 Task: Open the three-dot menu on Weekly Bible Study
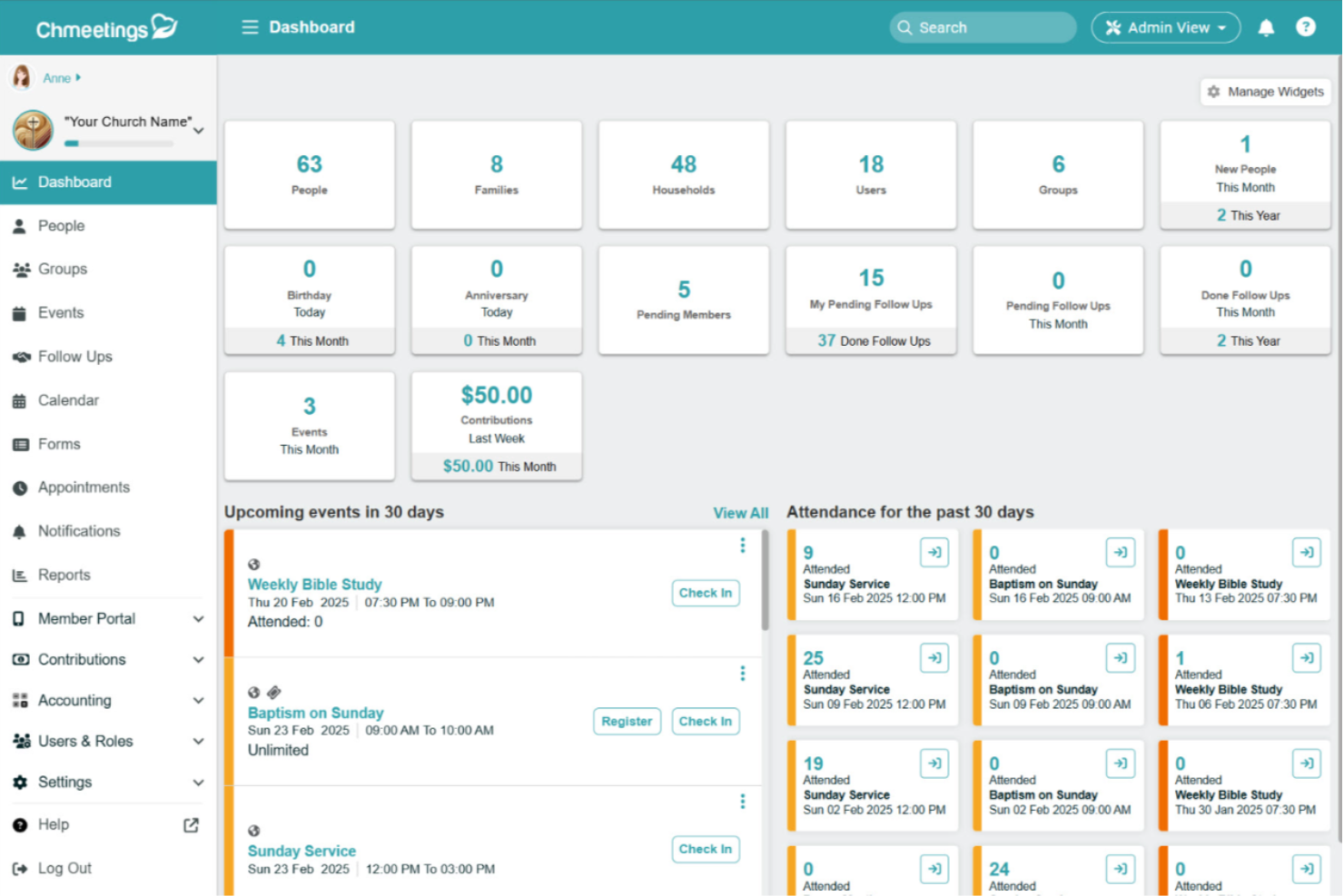coord(743,544)
